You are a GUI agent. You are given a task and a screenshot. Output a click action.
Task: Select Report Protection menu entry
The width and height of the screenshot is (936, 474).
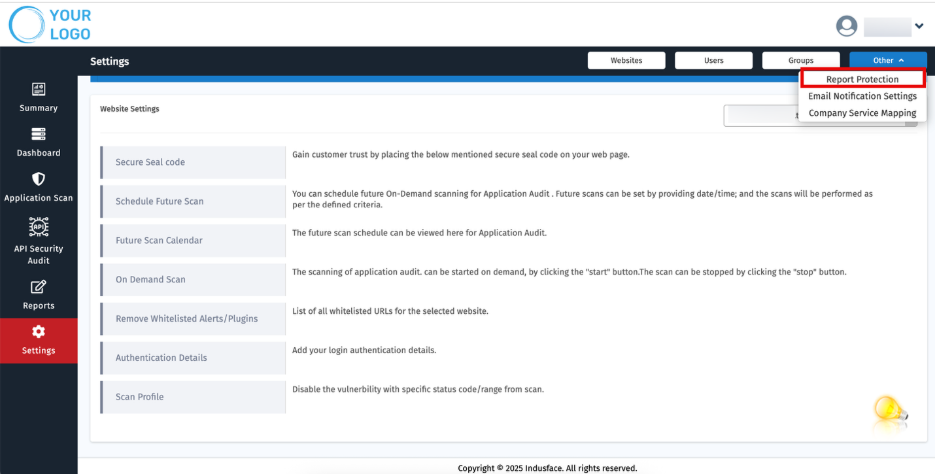point(862,79)
